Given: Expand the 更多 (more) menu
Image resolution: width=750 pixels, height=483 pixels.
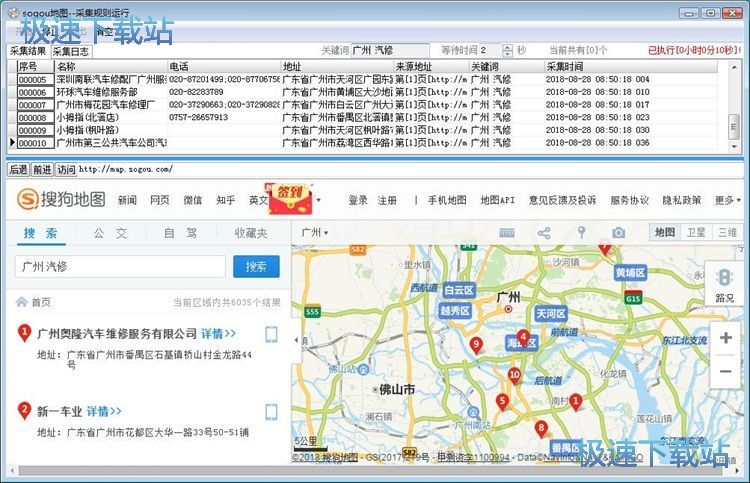Looking at the screenshot, I should point(728,200).
